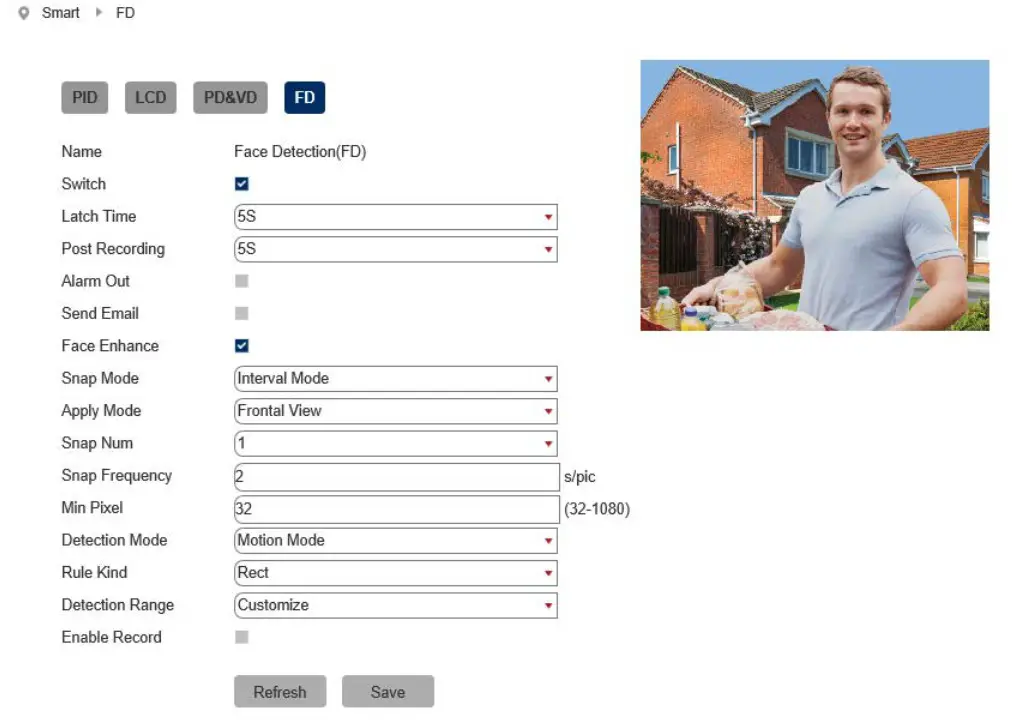
Task: Click the location pin icon beside Smart
Action: [24, 13]
